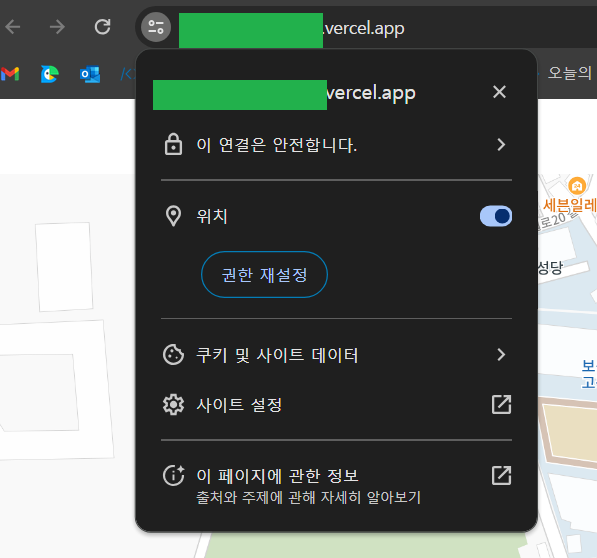This screenshot has width=597, height=558.
Task: Click the site settings gear icon
Action: tap(173, 405)
